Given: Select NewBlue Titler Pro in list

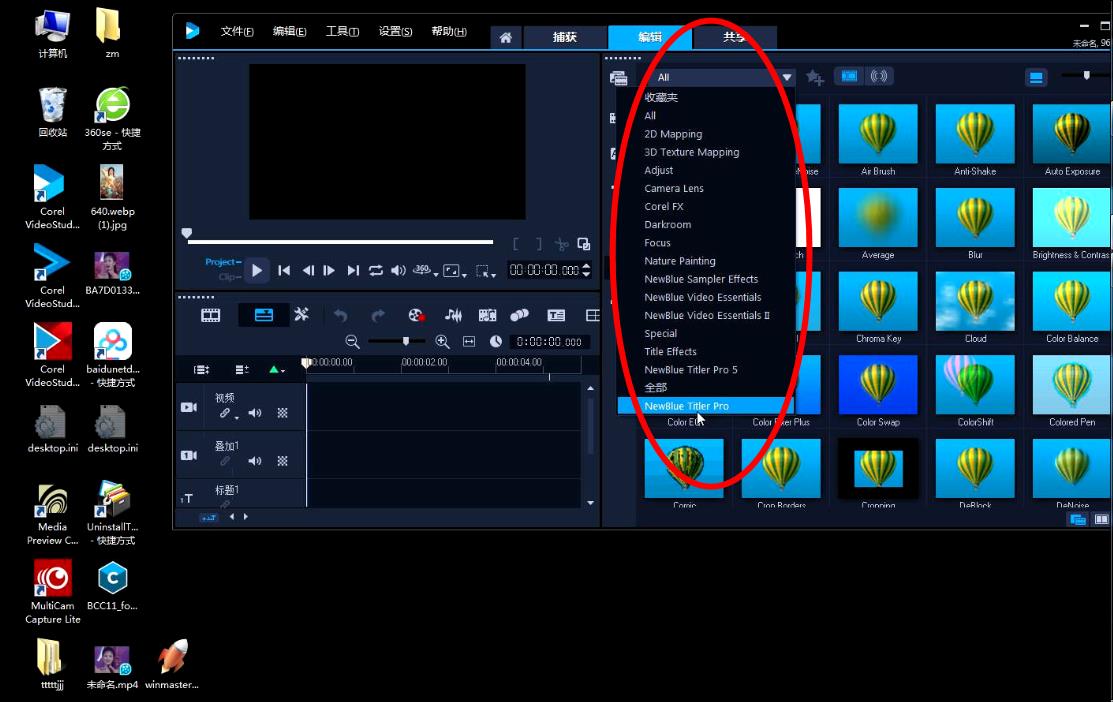Looking at the screenshot, I should point(706,406).
